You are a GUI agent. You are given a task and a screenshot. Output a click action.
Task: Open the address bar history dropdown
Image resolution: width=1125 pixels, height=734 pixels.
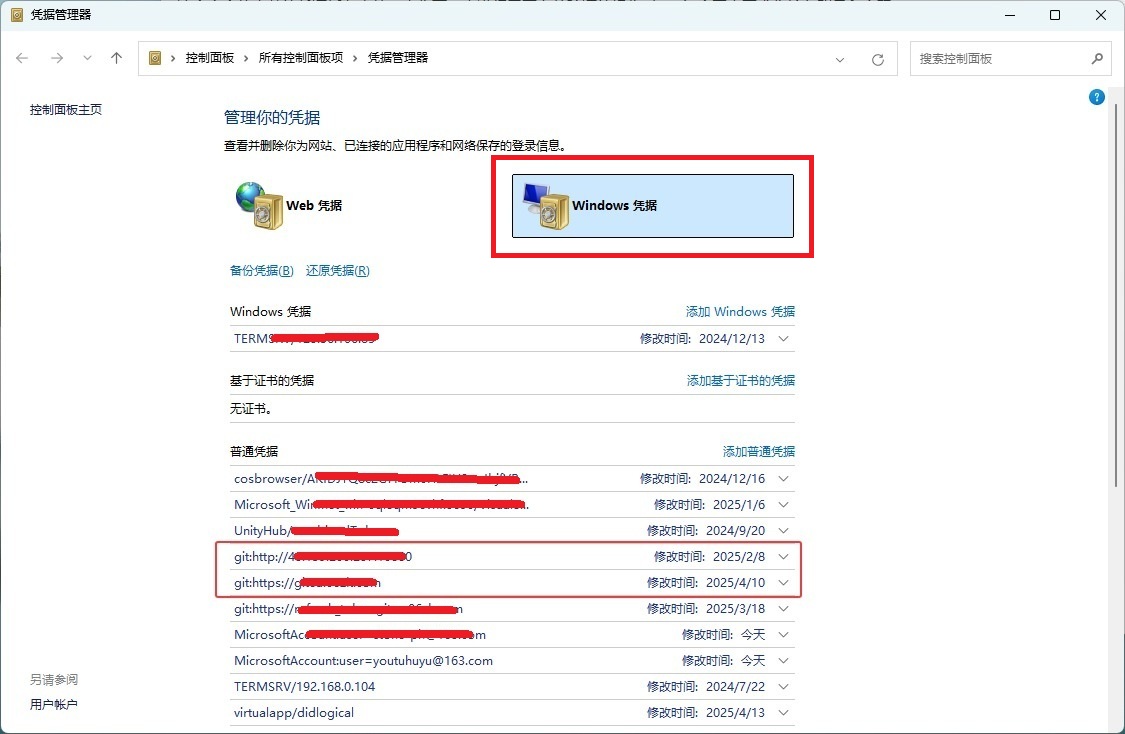click(x=839, y=60)
